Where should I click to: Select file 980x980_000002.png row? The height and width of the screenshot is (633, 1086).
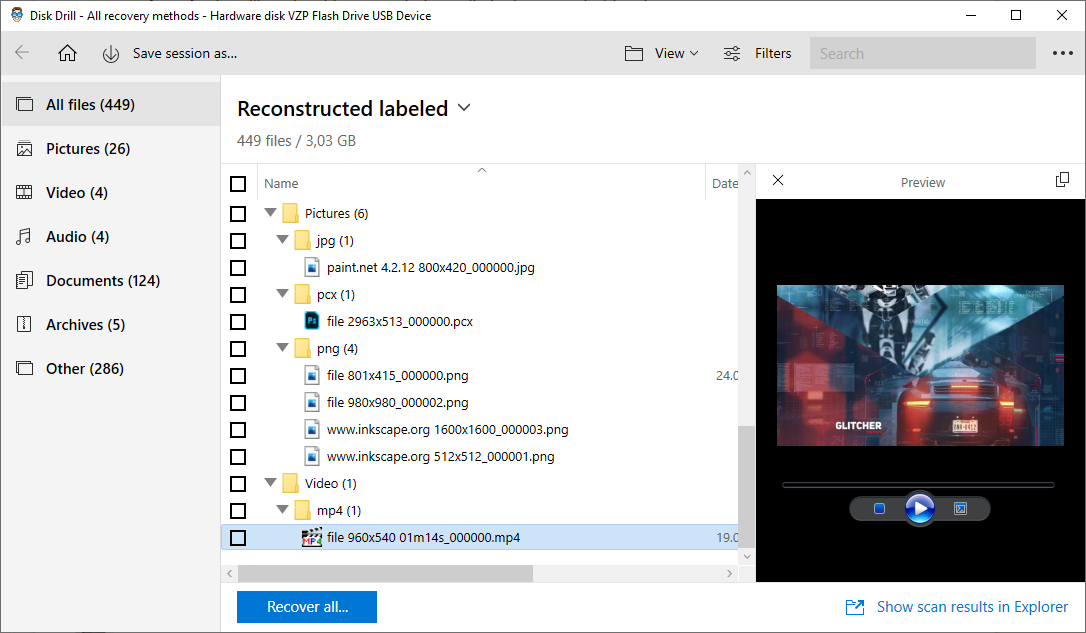(479, 402)
